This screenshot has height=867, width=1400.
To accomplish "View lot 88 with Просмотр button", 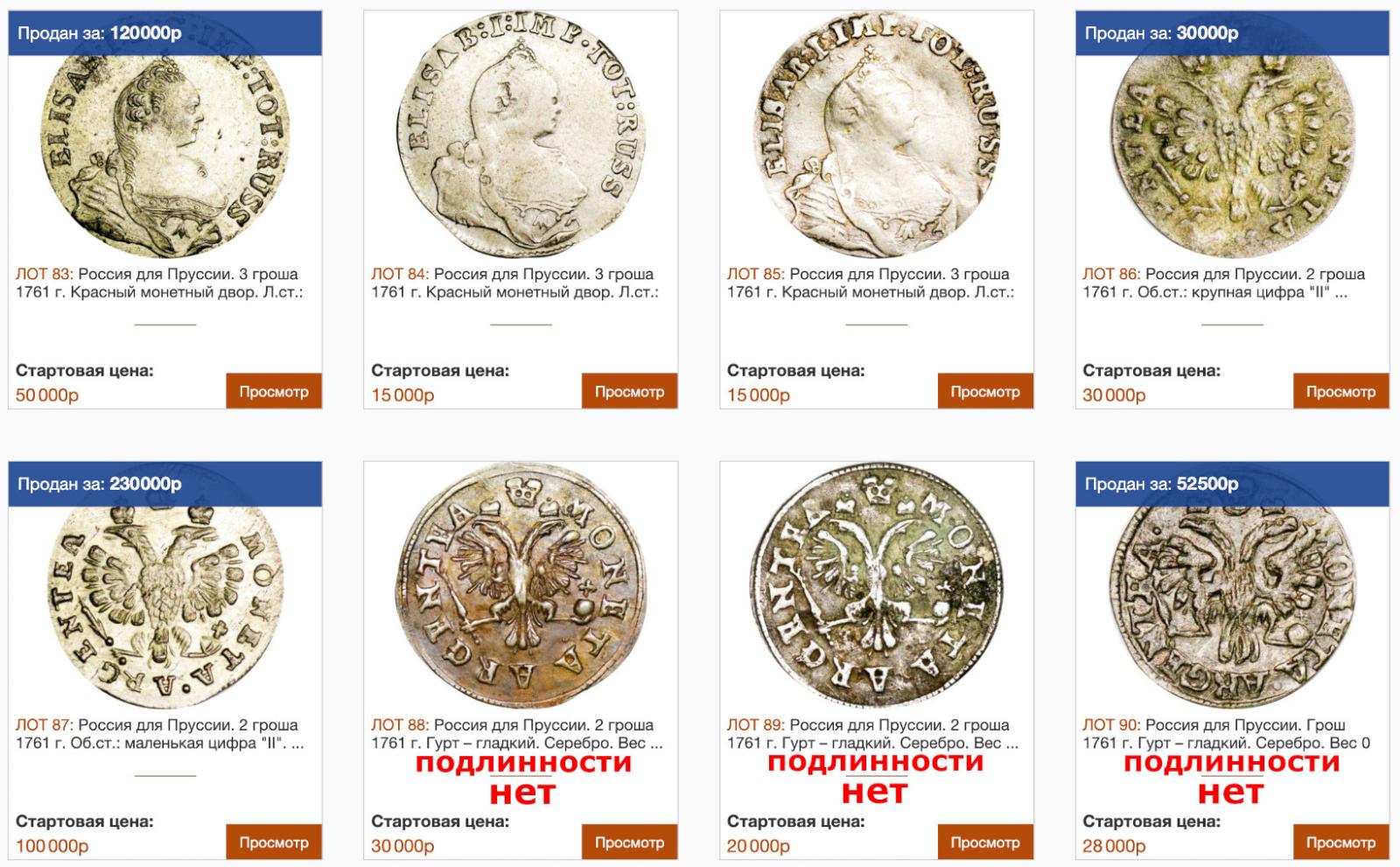I will tap(629, 843).
